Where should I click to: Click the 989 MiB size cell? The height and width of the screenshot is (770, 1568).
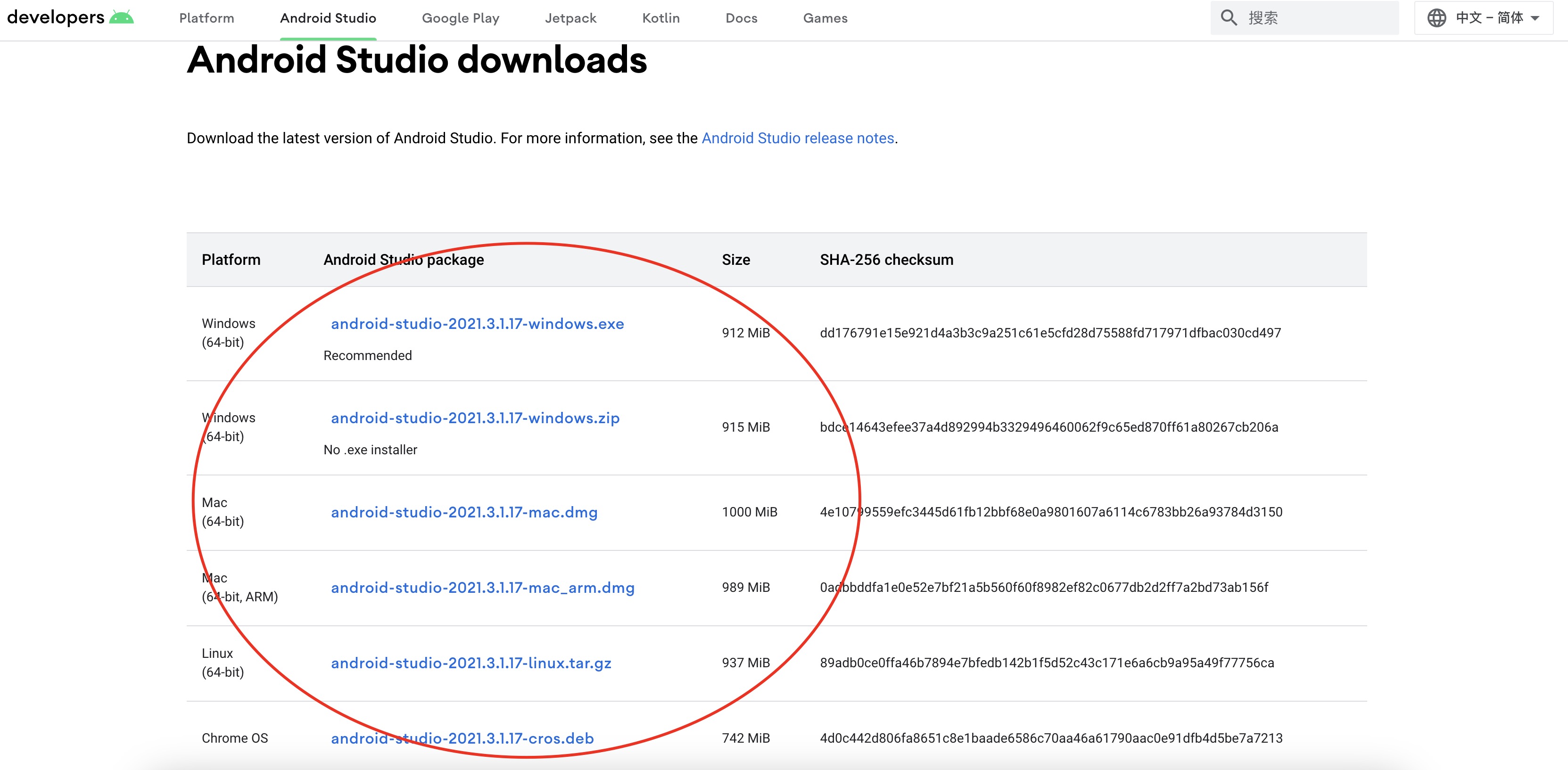point(746,588)
